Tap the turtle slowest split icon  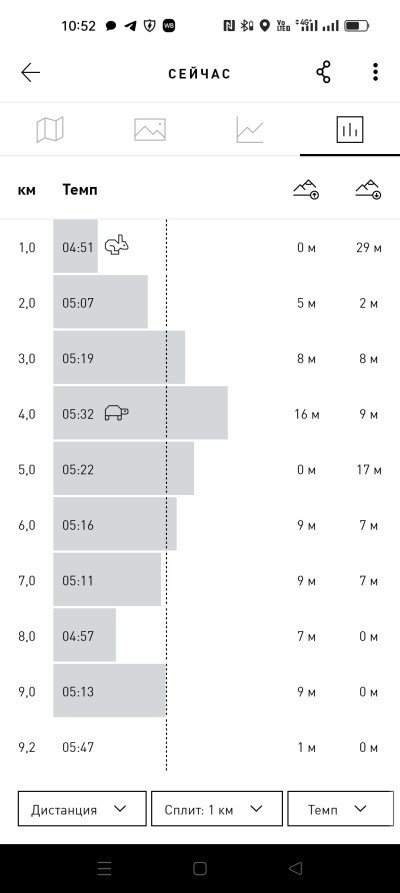[x=117, y=413]
